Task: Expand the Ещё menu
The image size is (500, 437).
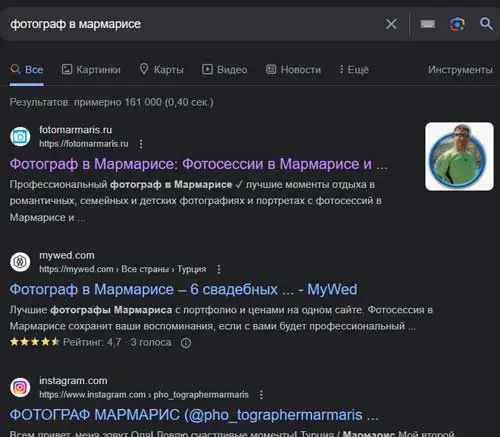Action: [x=354, y=70]
